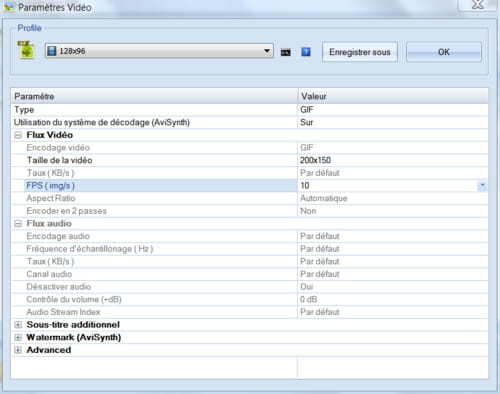This screenshot has height=394, width=500.
Task: Open the 128x96 profile dropdown
Action: [159, 51]
